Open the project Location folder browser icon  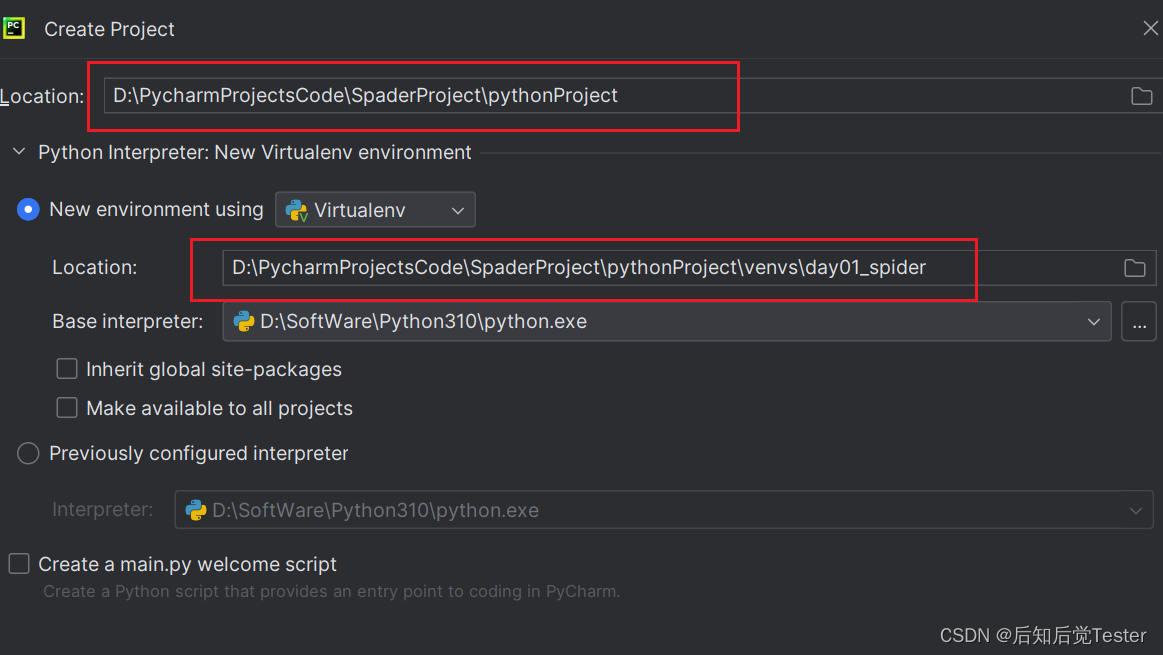pos(1141,95)
